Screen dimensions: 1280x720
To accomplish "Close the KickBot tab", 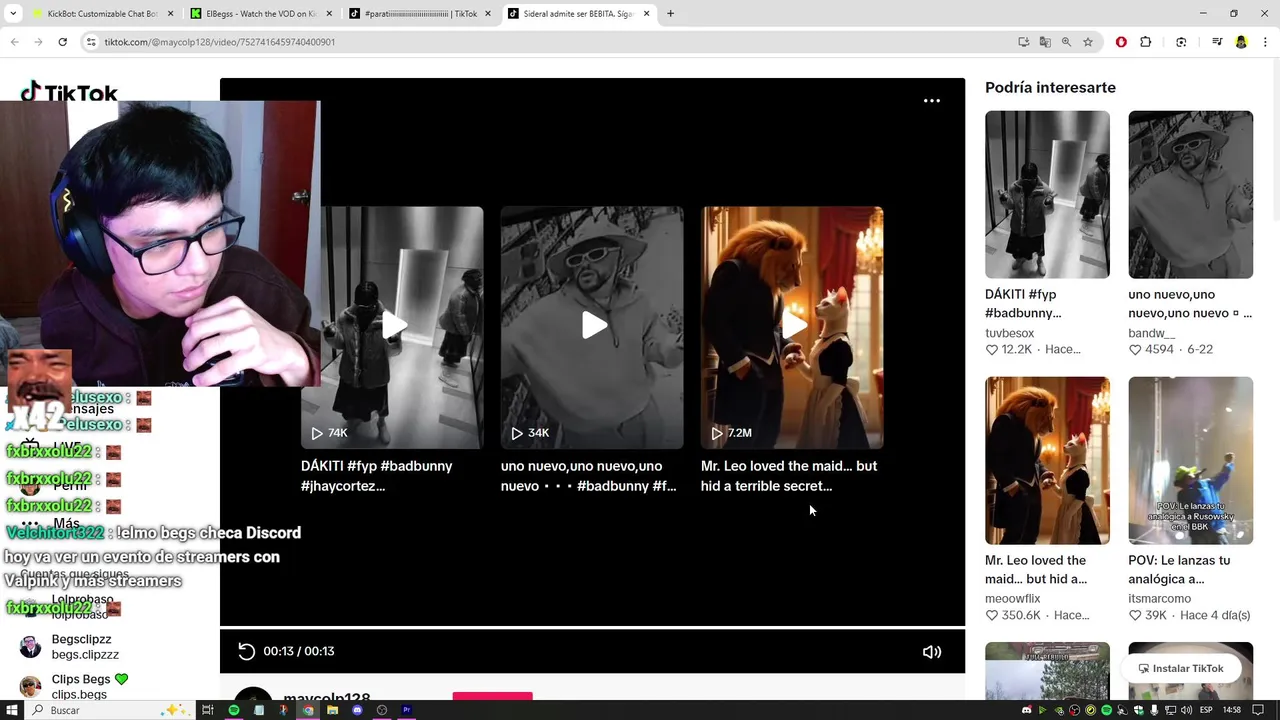I will point(170,14).
